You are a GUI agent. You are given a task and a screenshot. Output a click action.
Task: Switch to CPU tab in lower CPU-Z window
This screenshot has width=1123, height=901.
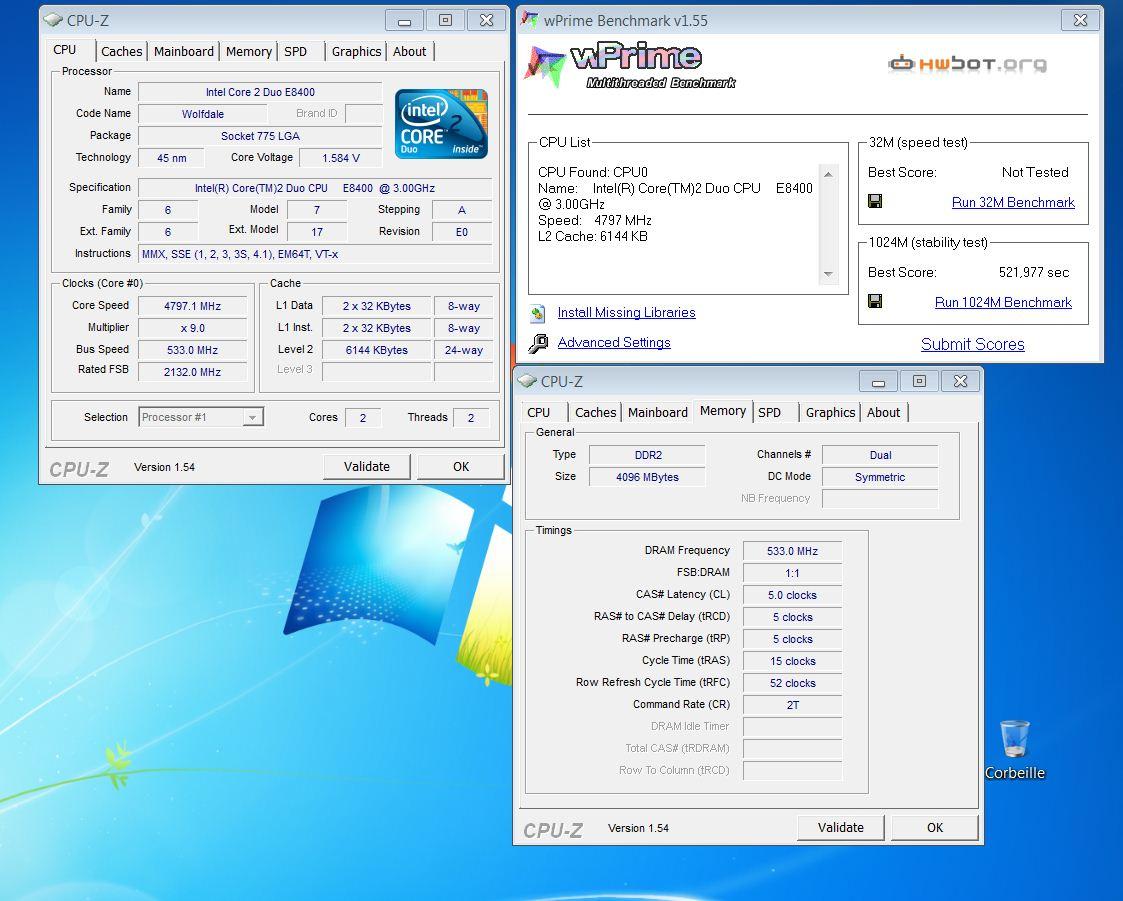point(539,413)
